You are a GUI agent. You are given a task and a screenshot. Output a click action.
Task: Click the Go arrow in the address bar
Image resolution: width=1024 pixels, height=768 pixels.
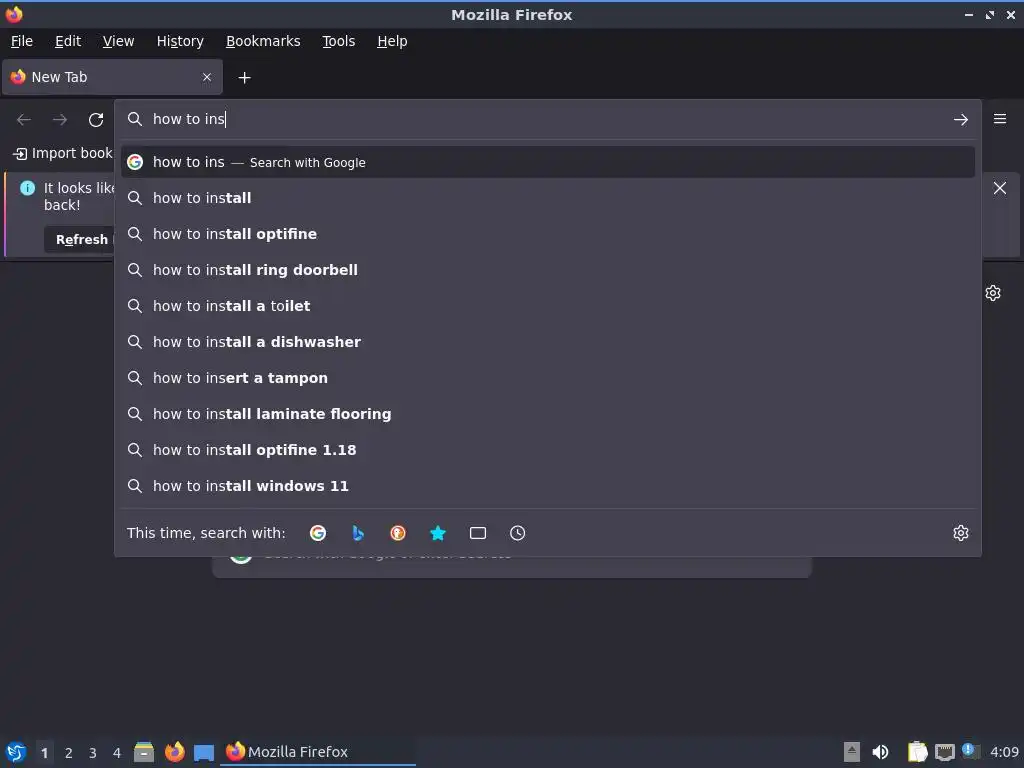[x=961, y=120]
